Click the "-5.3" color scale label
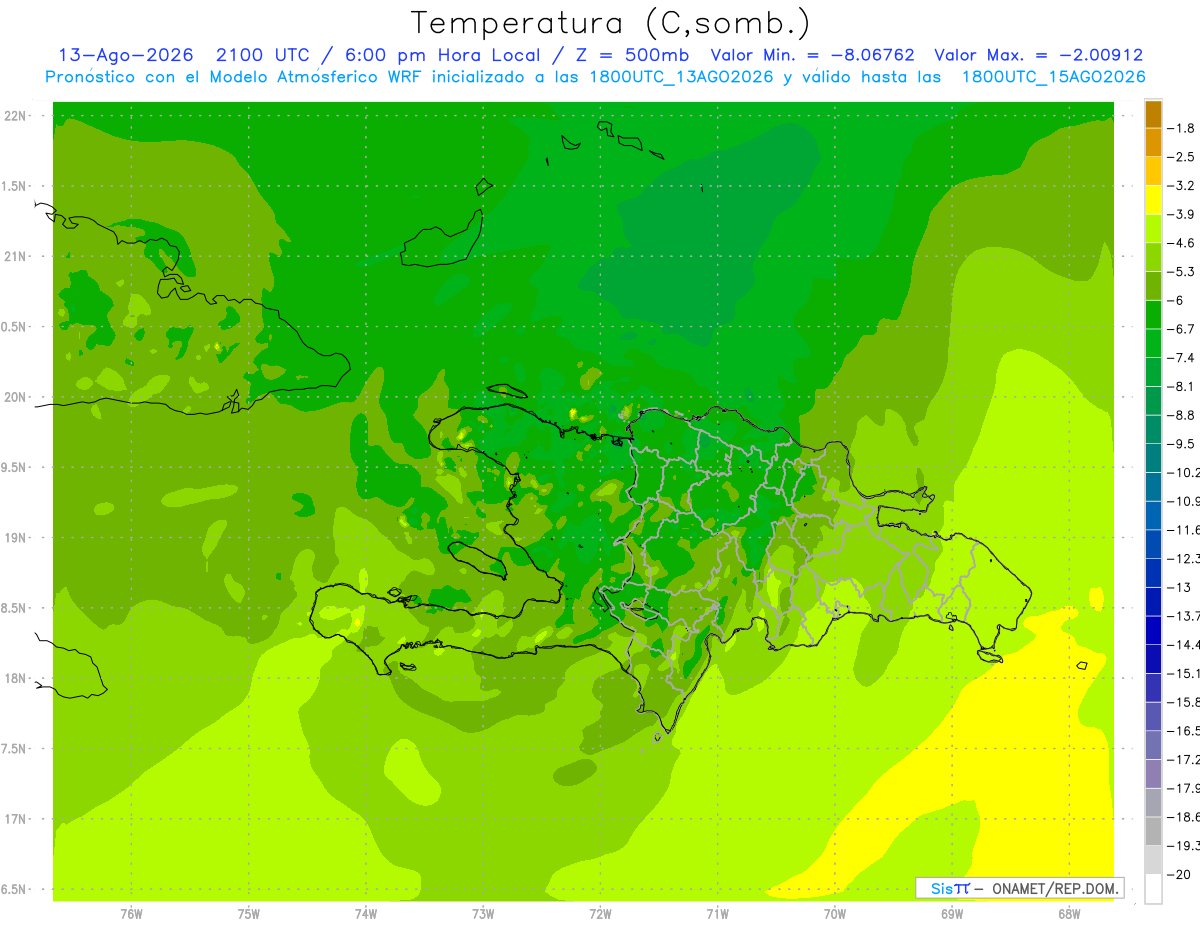 (x=1182, y=271)
